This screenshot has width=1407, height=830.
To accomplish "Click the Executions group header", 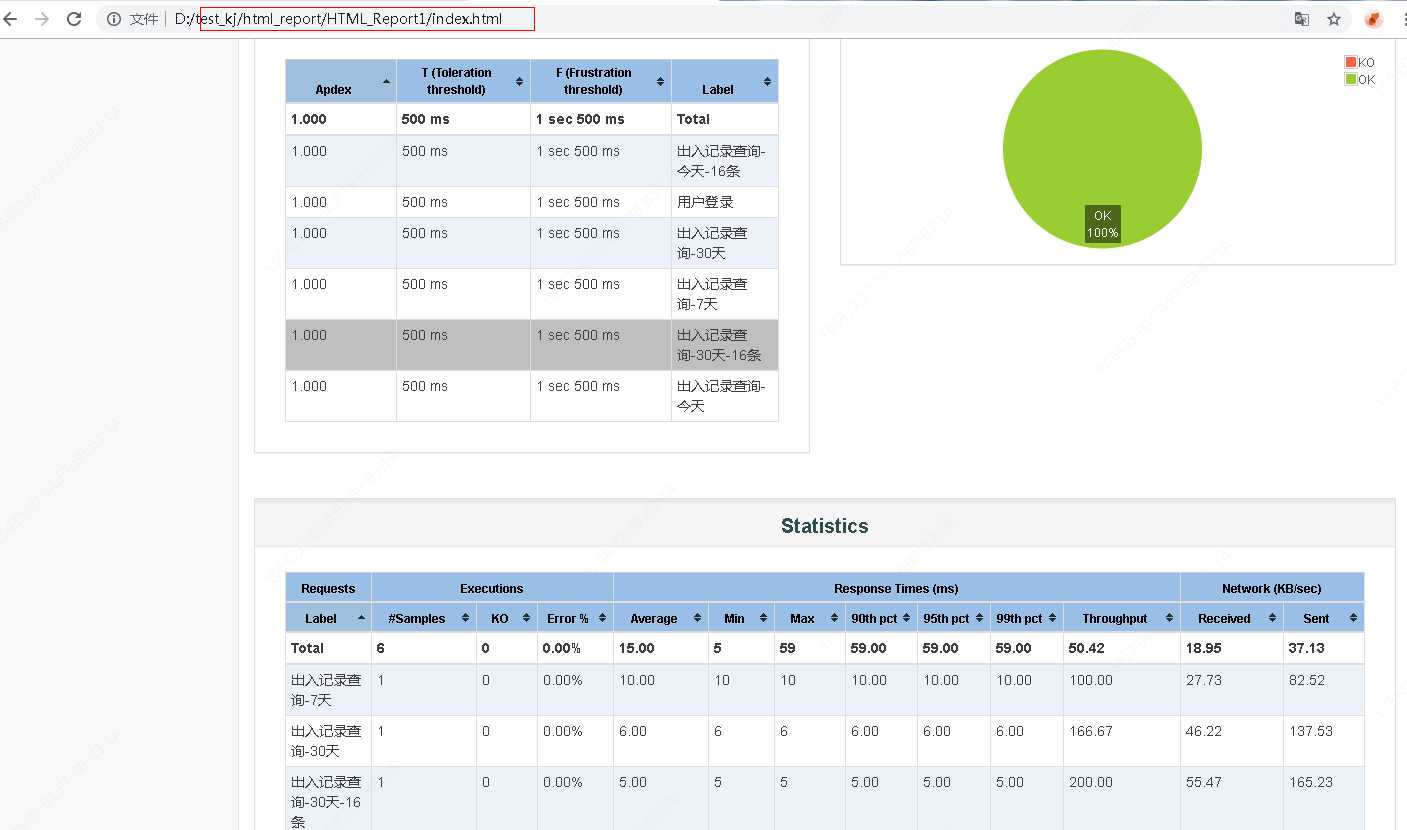I will click(492, 588).
